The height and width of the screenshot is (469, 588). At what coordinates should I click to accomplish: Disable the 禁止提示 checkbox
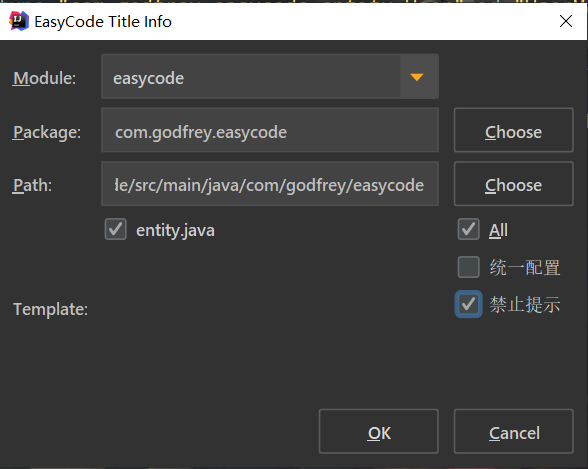click(x=468, y=304)
